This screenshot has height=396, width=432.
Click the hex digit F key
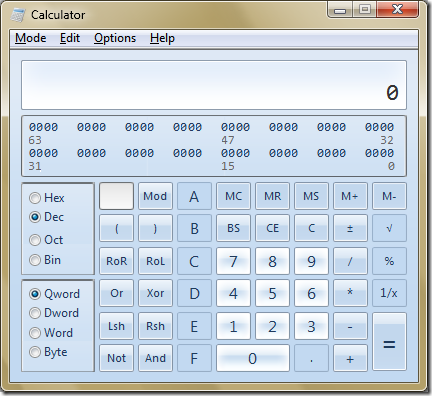194,358
